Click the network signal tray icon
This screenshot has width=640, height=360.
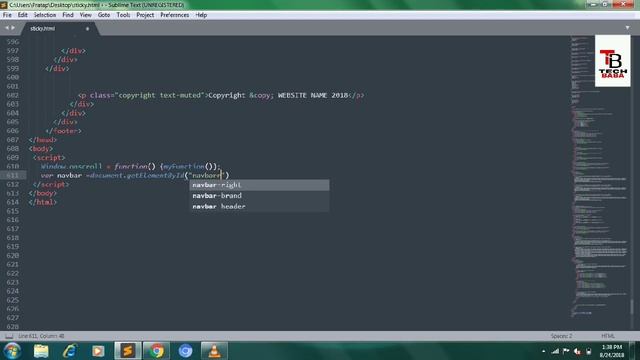(x=555, y=351)
